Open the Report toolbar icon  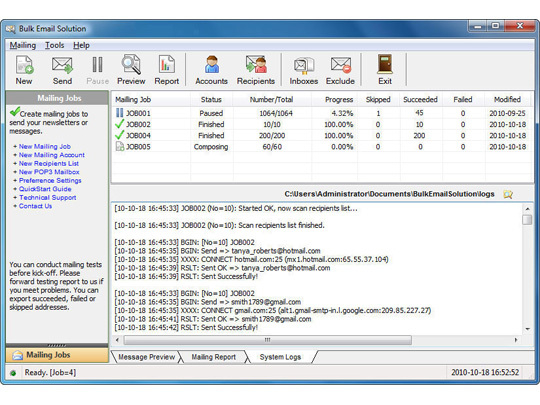pyautogui.click(x=167, y=65)
